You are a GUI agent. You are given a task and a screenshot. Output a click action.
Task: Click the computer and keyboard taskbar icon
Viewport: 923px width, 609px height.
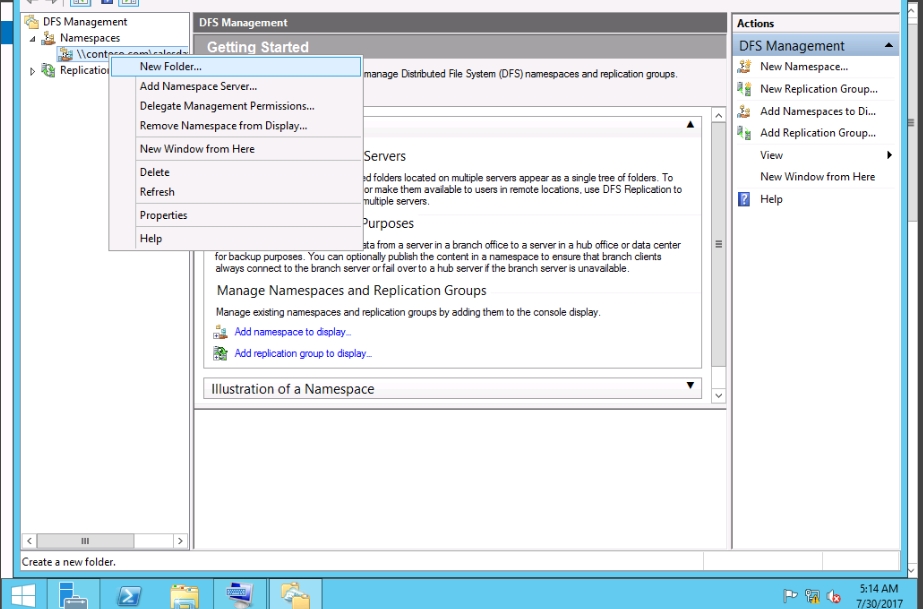239,595
